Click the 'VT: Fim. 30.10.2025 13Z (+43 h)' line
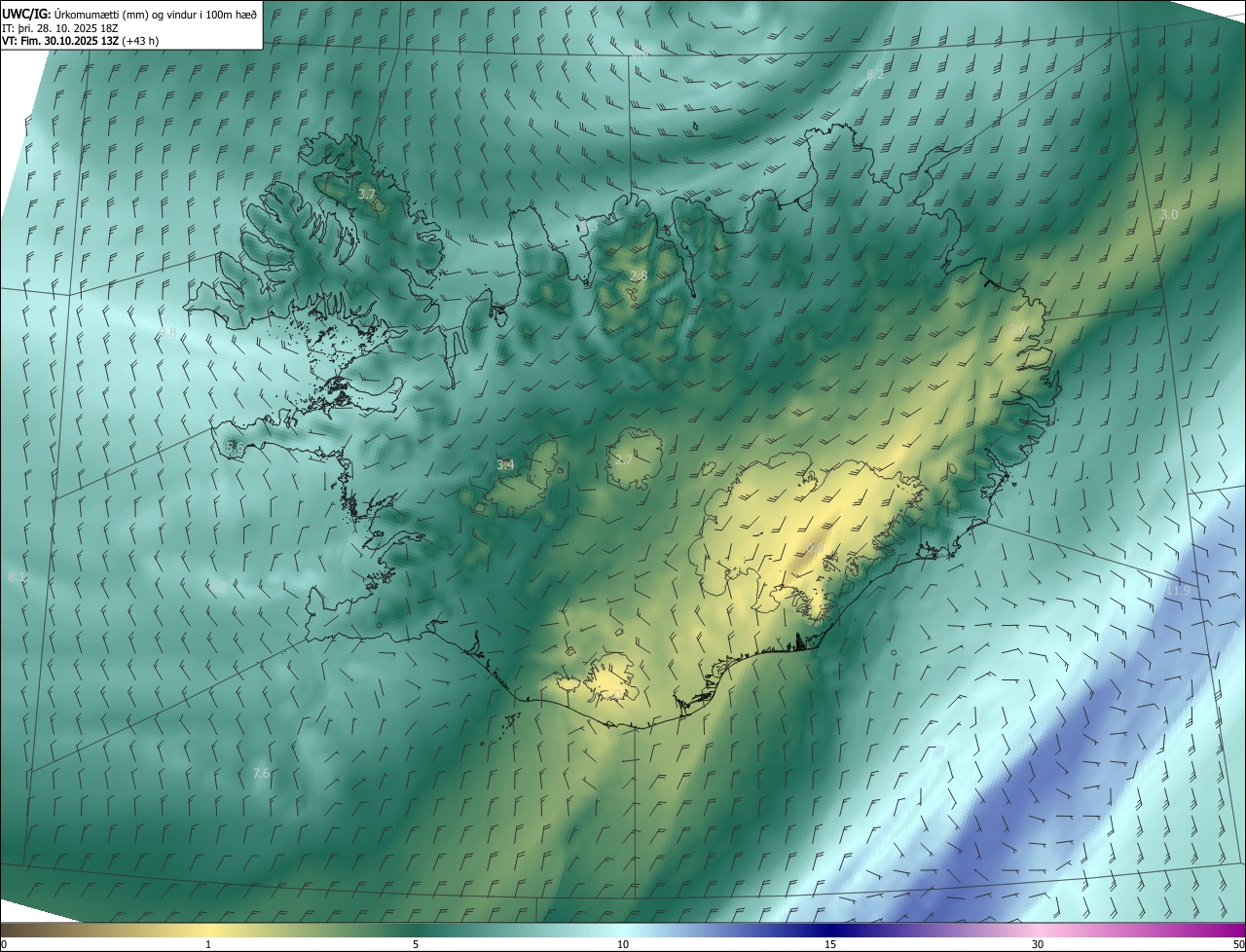Screen dimensions: 1246x952 pos(80,41)
